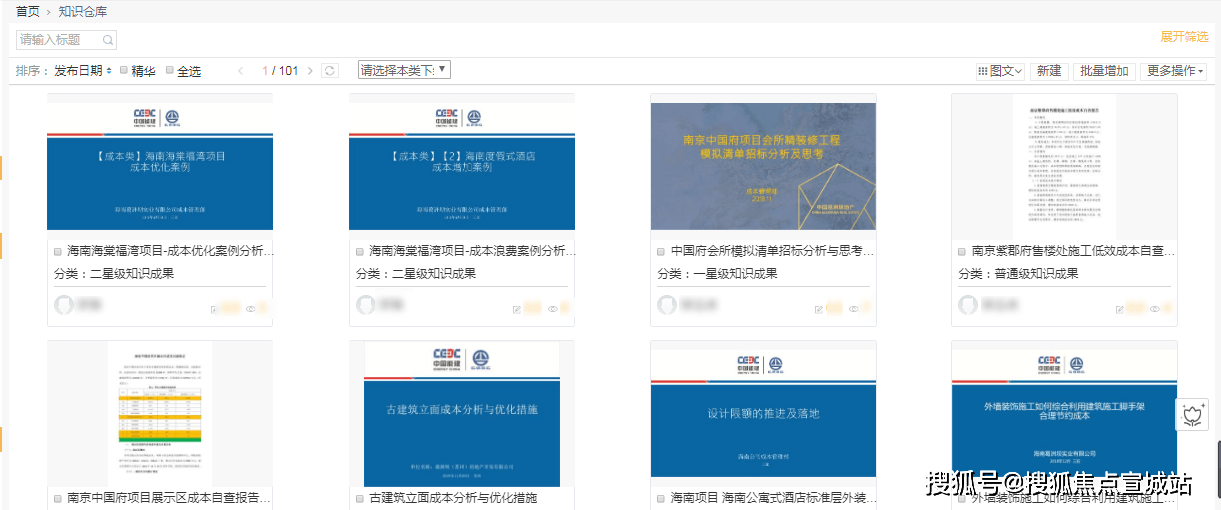The width and height of the screenshot is (1221, 510).
Task: Open thumbnail of 海南度假式酒店成本增加案例 slide
Action: [462, 166]
